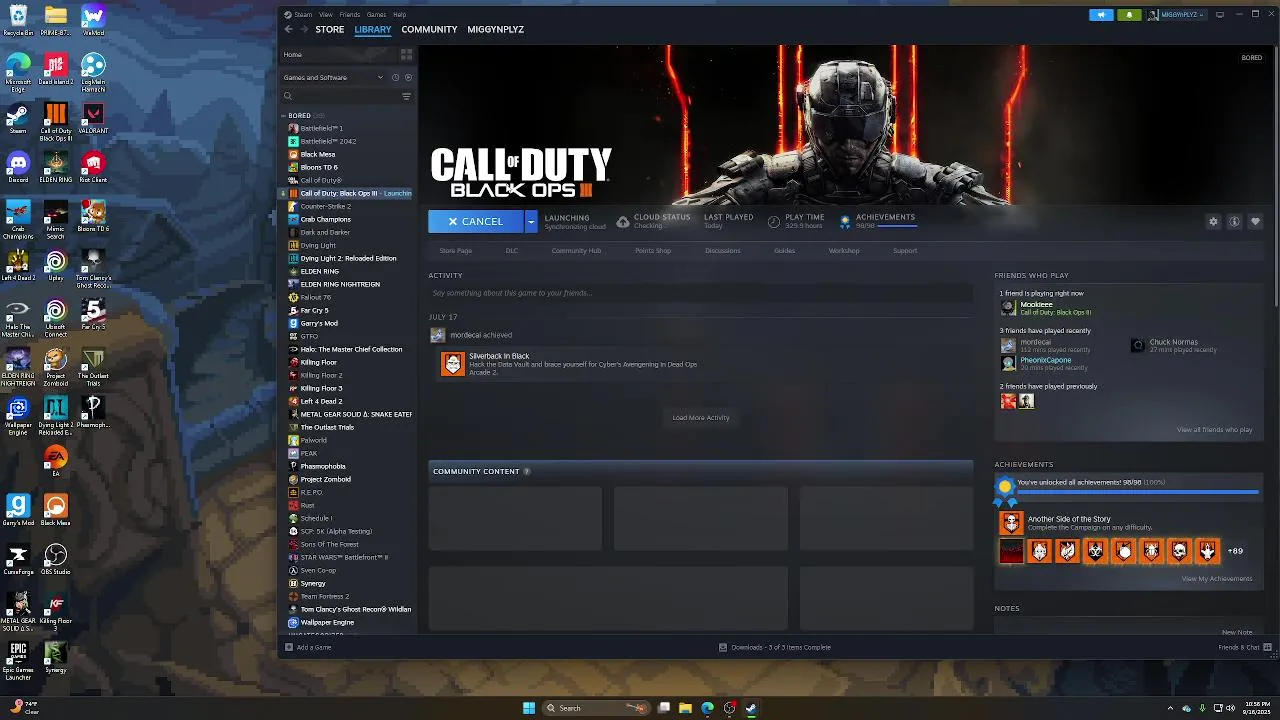Screen dimensions: 1280x720
Task: Collapse the BORED collection
Action: point(283,116)
